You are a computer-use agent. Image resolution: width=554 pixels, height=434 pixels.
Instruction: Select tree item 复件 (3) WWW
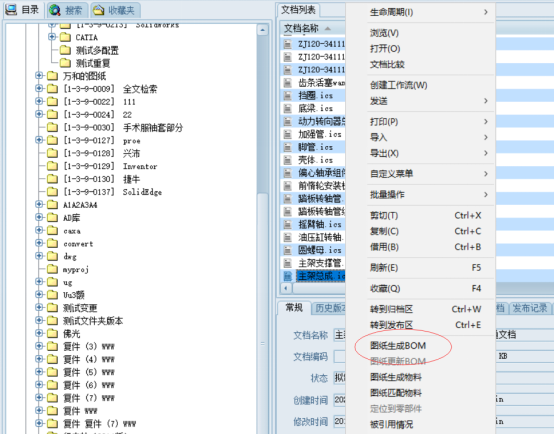point(89,346)
